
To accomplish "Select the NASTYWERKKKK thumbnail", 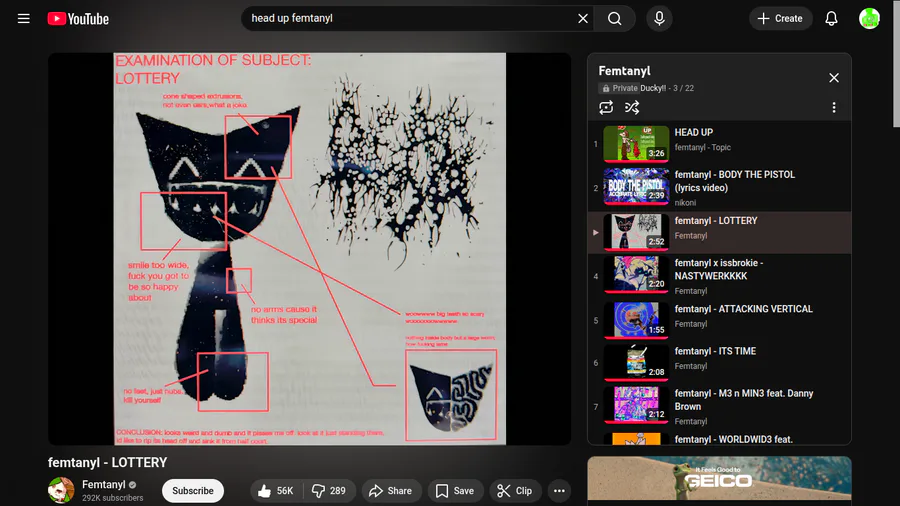I will pos(636,274).
